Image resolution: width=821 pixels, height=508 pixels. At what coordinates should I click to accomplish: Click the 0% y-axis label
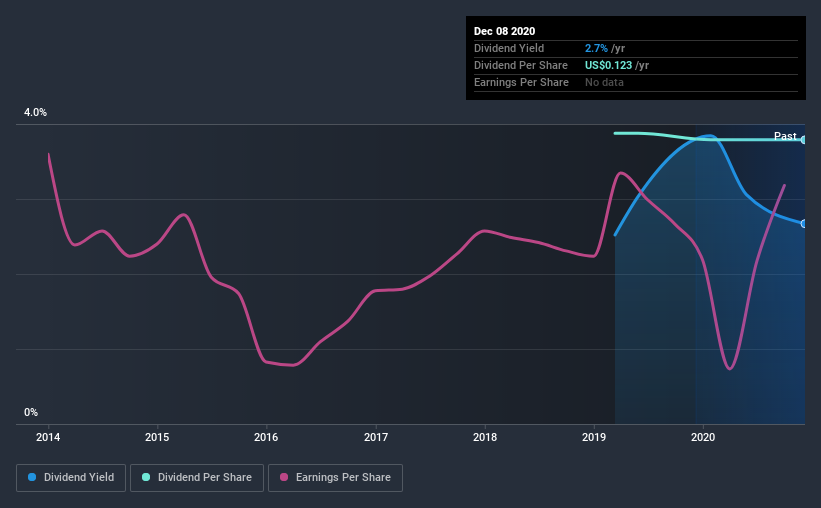point(31,412)
